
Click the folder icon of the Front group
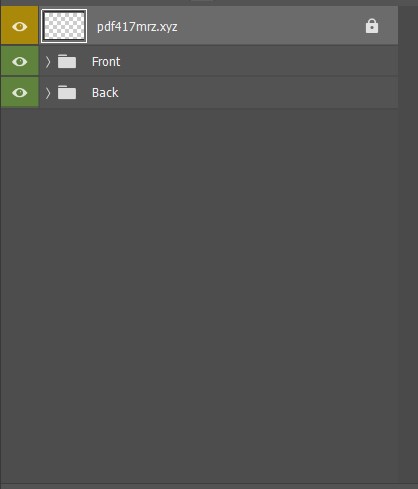(x=67, y=61)
